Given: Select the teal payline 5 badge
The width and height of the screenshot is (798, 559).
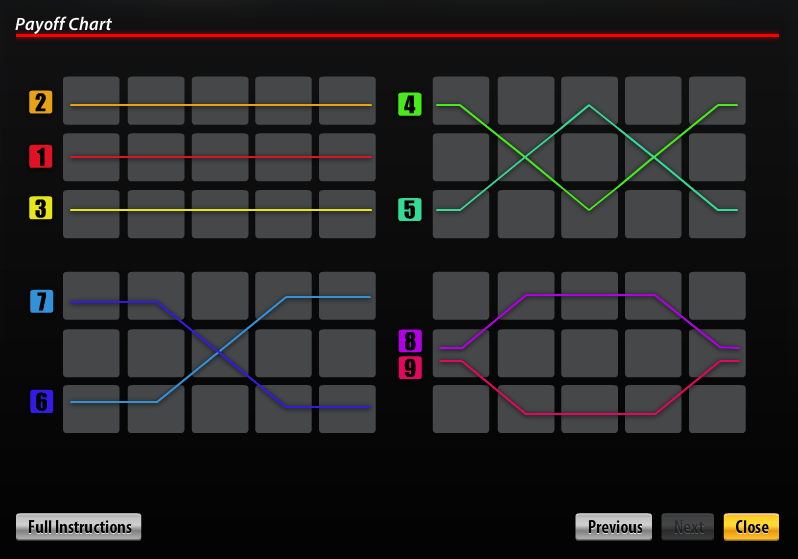Looking at the screenshot, I should [x=410, y=210].
